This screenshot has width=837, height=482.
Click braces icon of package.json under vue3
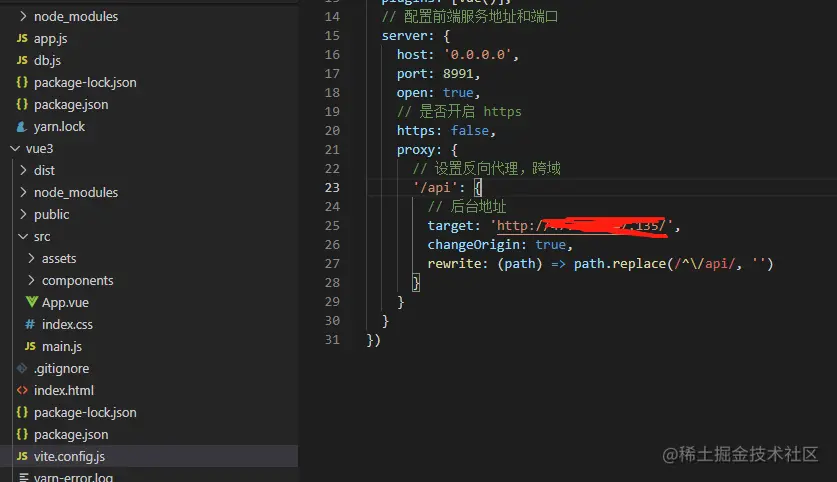tap(22, 434)
